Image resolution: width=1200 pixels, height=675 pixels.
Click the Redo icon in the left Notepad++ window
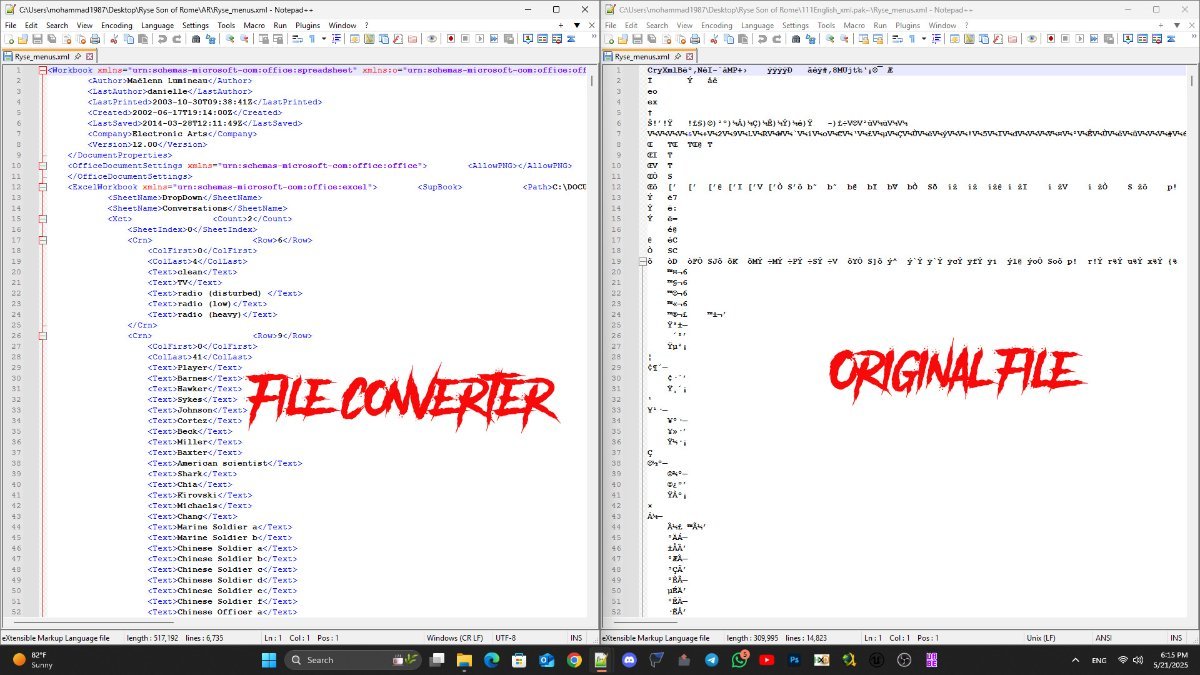click(x=177, y=39)
